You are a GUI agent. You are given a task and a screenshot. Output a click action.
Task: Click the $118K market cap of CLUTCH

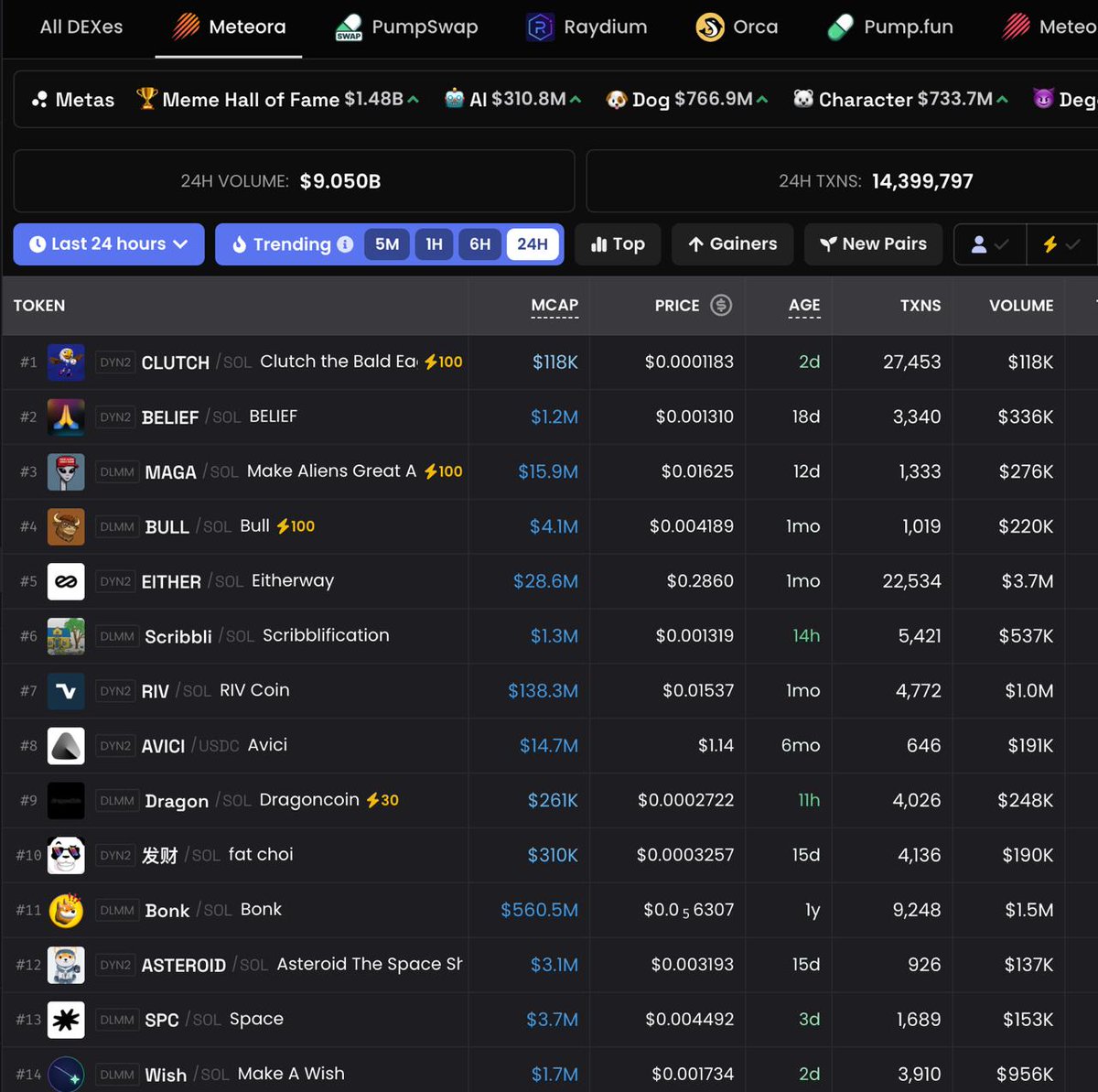(555, 362)
